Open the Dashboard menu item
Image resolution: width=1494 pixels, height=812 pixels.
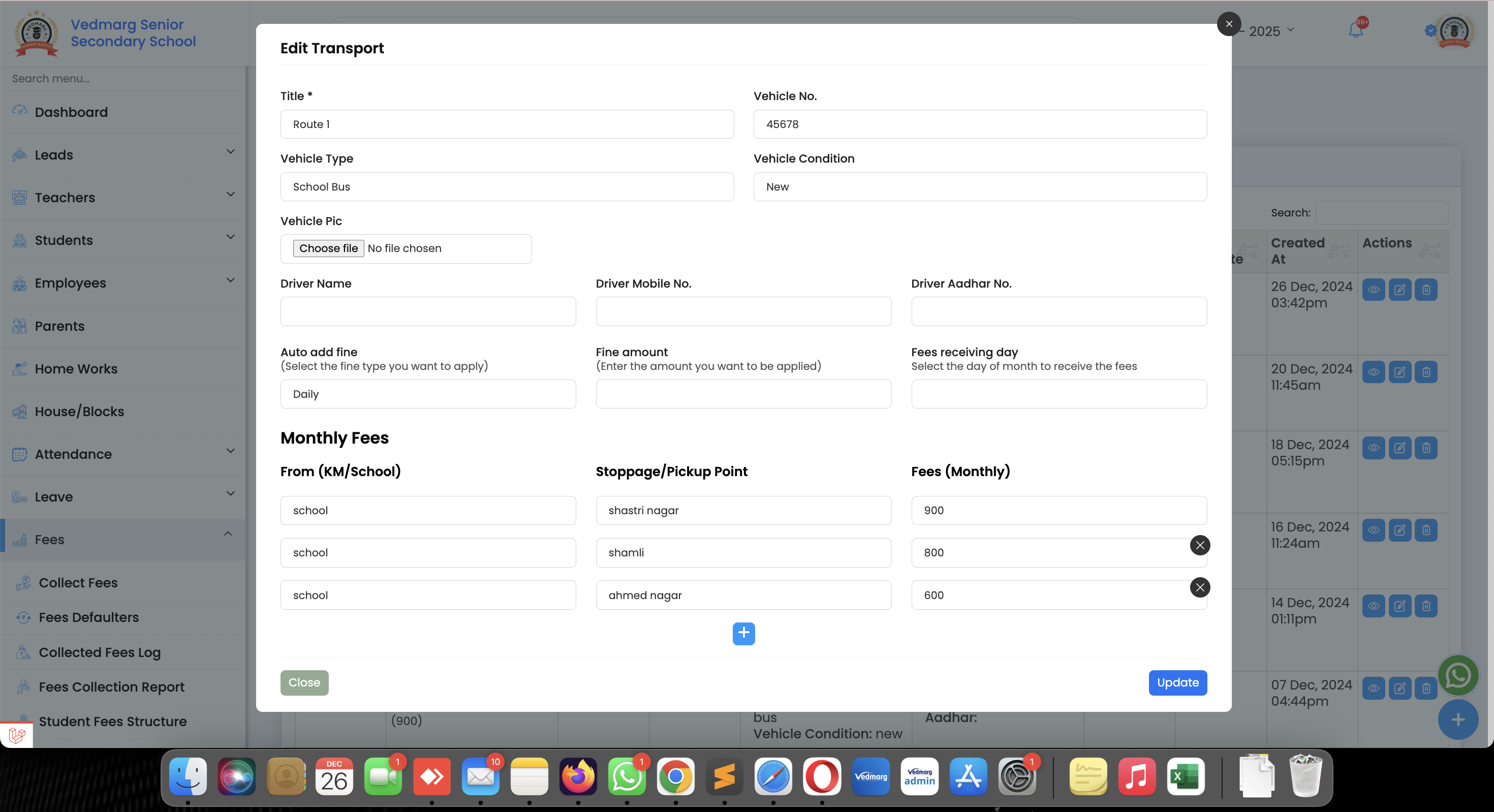[x=71, y=112]
